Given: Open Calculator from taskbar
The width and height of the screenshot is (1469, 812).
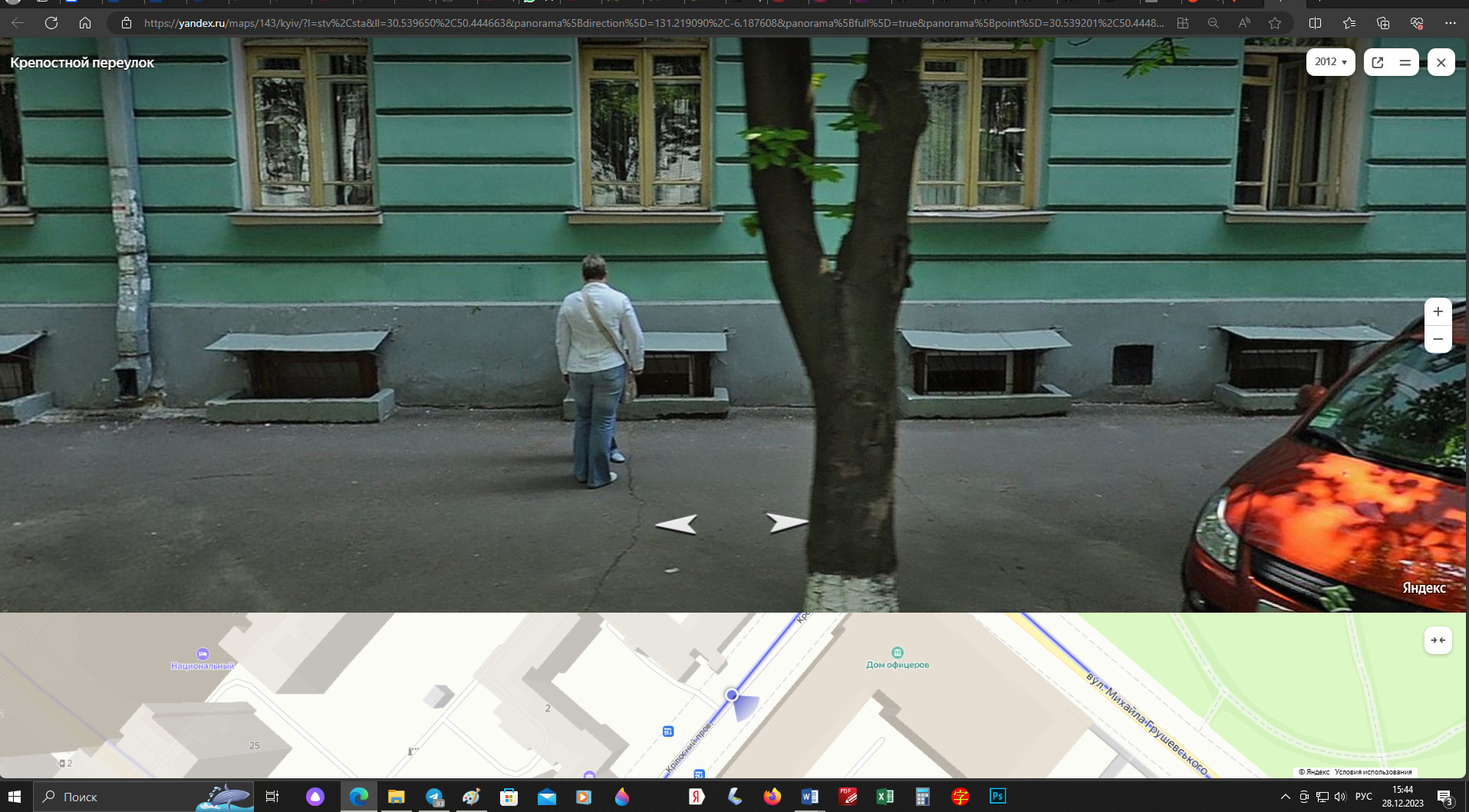Looking at the screenshot, I should tap(923, 797).
